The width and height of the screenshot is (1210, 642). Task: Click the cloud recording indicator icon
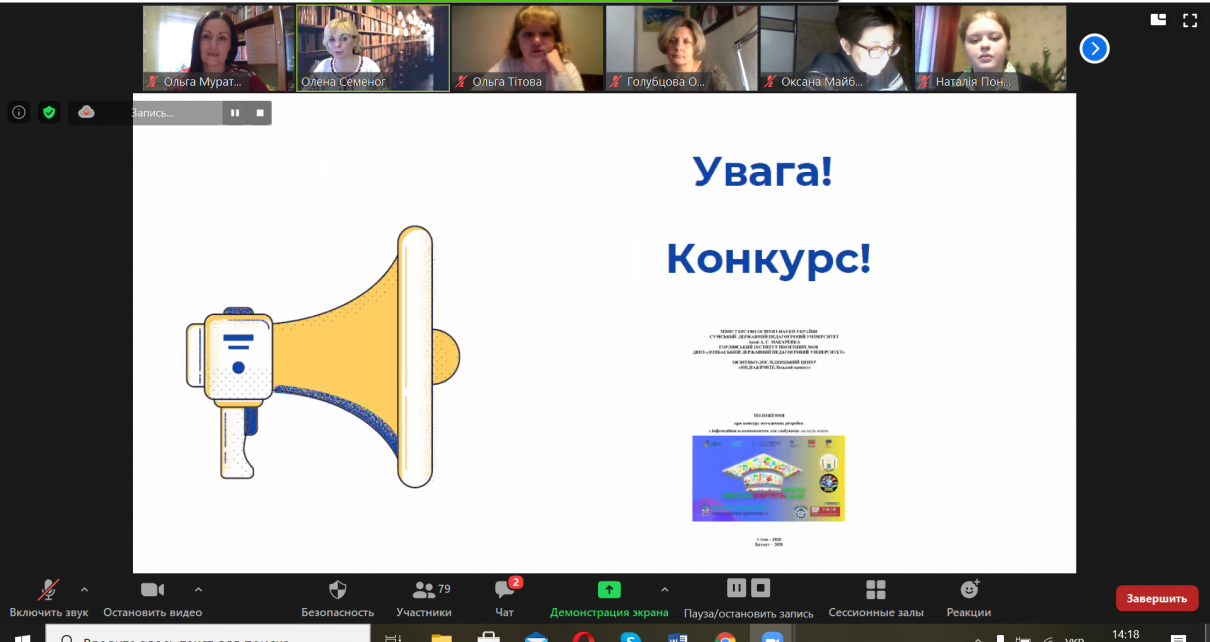86,113
